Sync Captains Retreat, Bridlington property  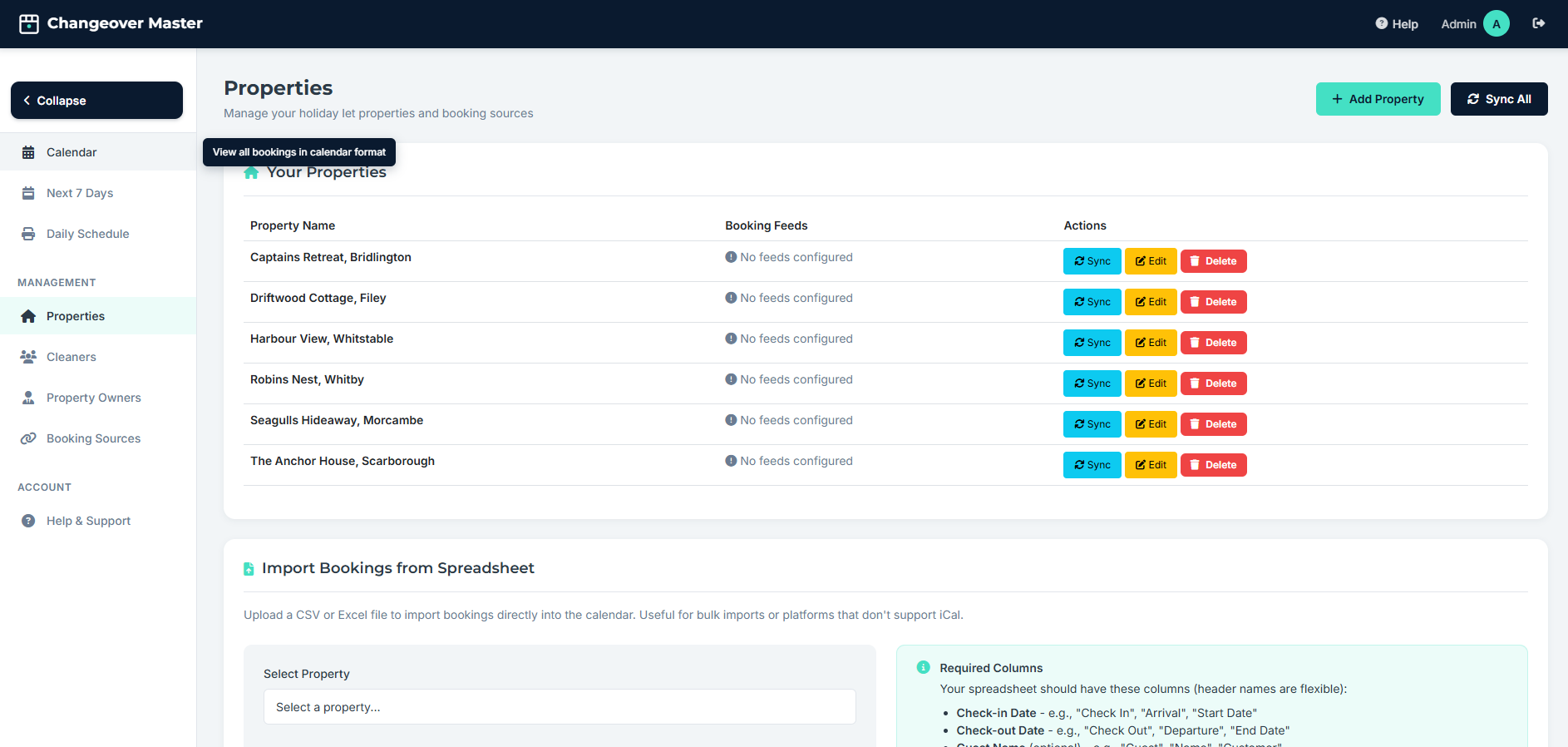(1092, 261)
